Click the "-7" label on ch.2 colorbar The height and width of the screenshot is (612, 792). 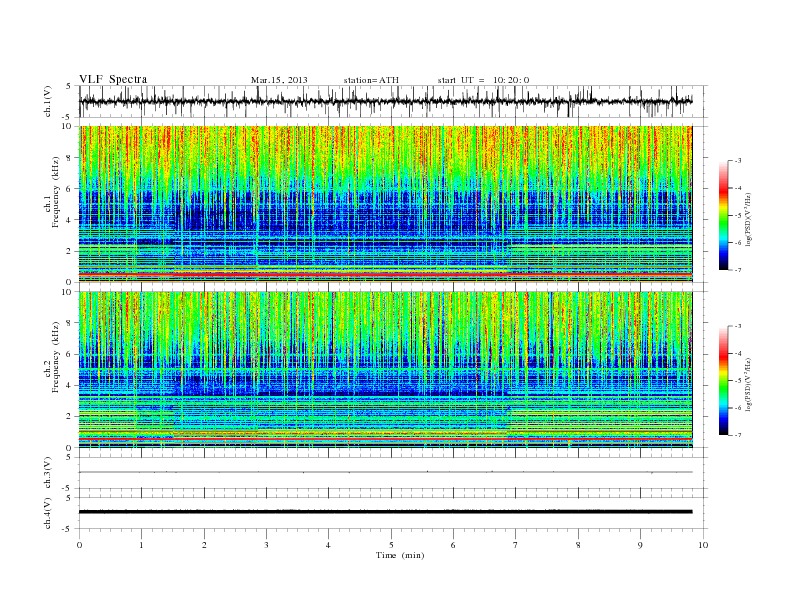pyautogui.click(x=738, y=435)
